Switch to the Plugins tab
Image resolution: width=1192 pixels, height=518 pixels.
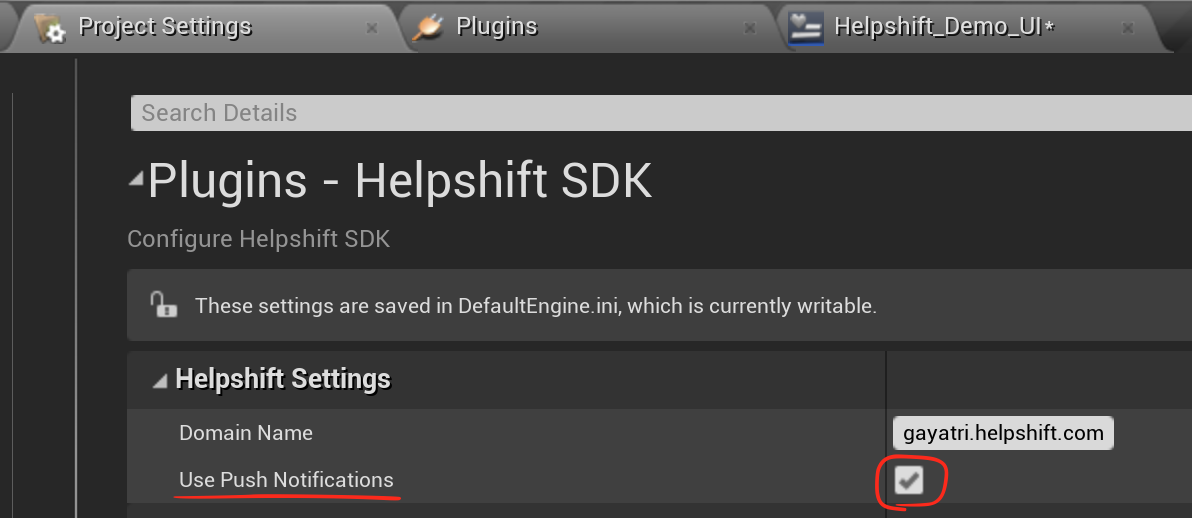click(497, 27)
